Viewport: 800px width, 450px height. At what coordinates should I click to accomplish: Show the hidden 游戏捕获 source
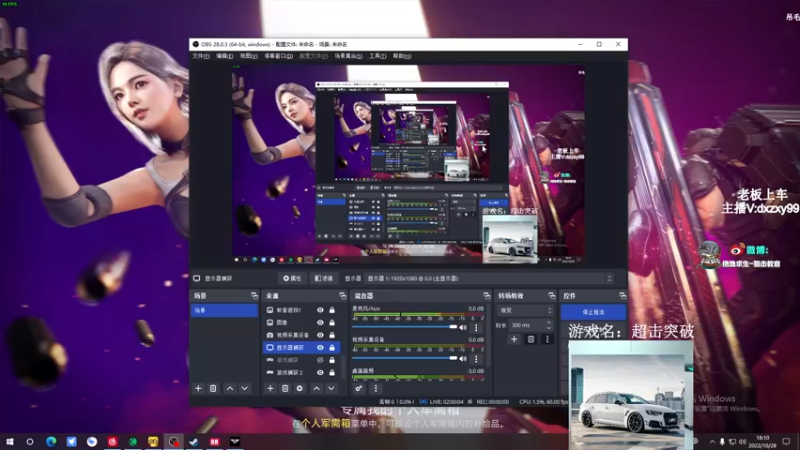point(320,360)
